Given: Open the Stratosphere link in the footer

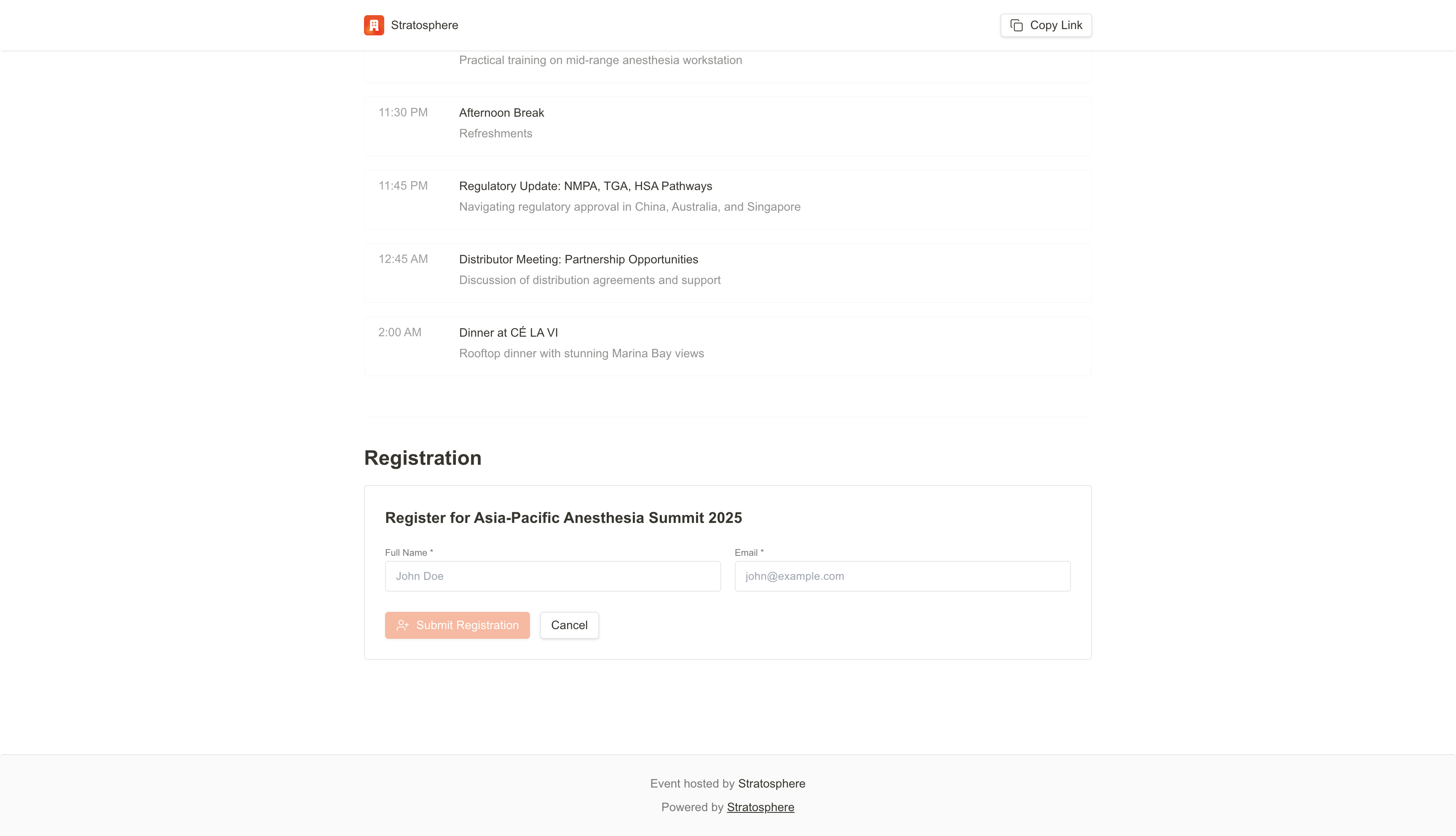Looking at the screenshot, I should [x=760, y=807].
